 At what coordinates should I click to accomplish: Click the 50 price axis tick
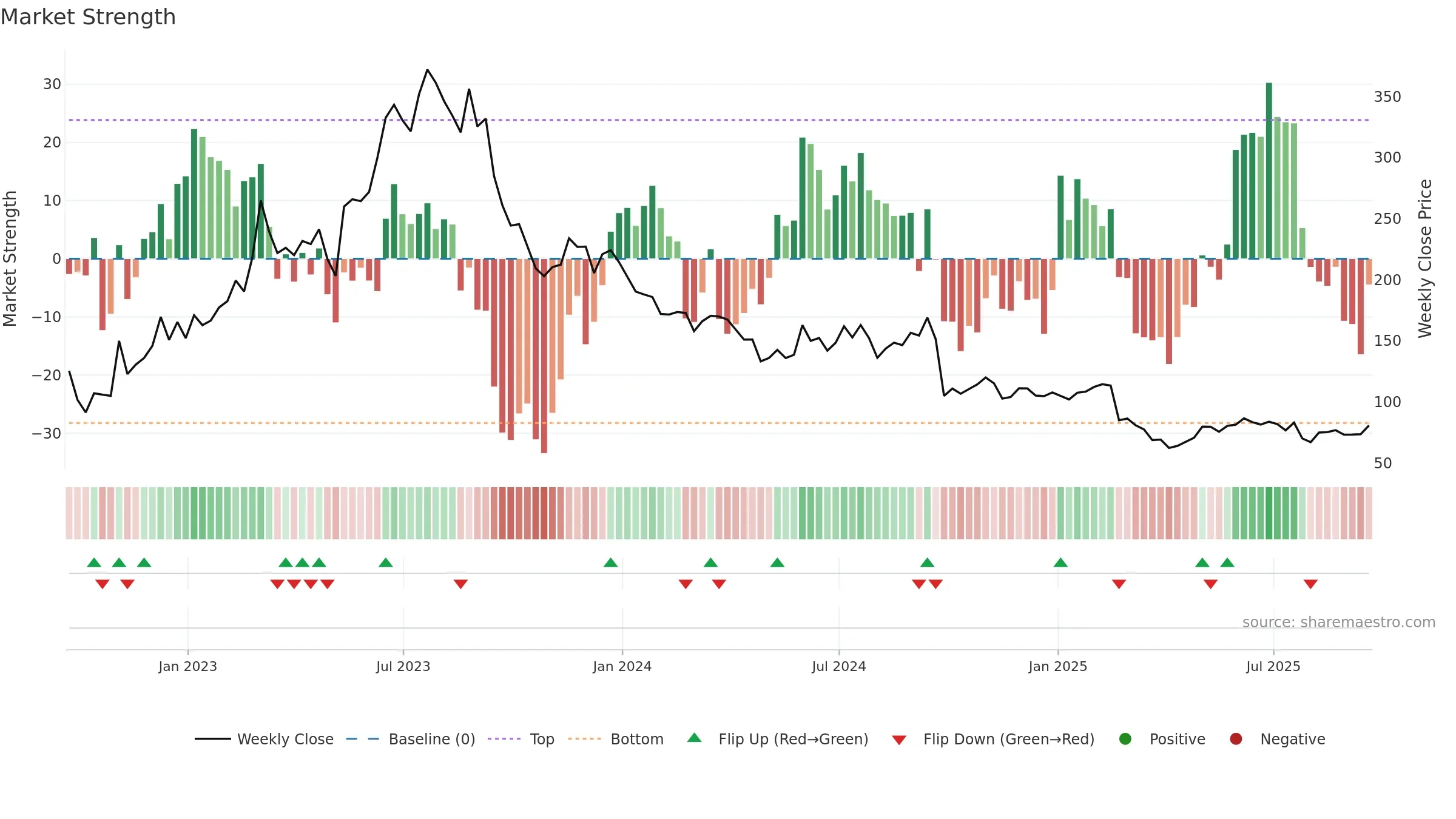click(x=1383, y=463)
